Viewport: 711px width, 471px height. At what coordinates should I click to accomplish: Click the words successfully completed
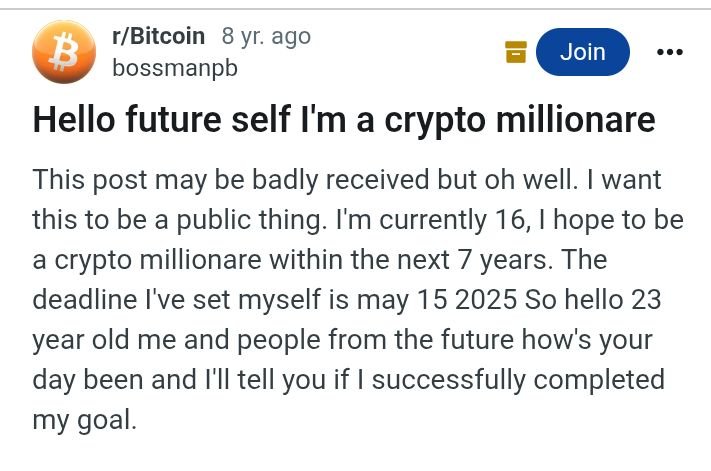click(518, 380)
